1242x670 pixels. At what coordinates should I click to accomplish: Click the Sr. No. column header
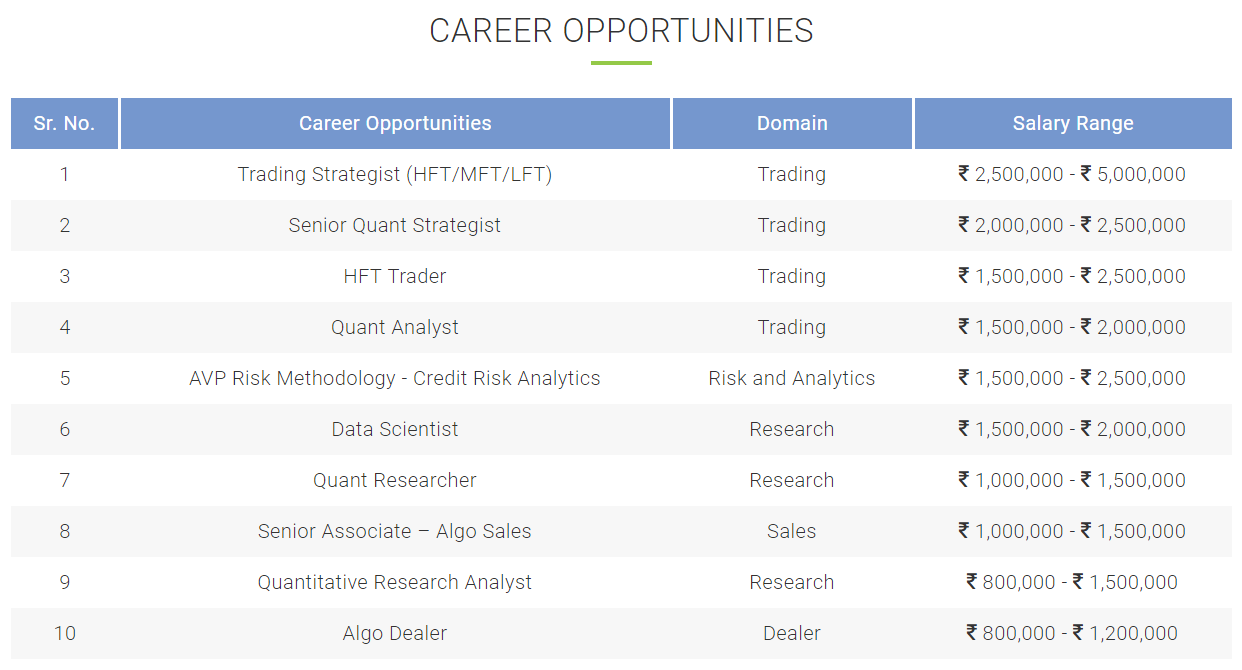click(64, 124)
